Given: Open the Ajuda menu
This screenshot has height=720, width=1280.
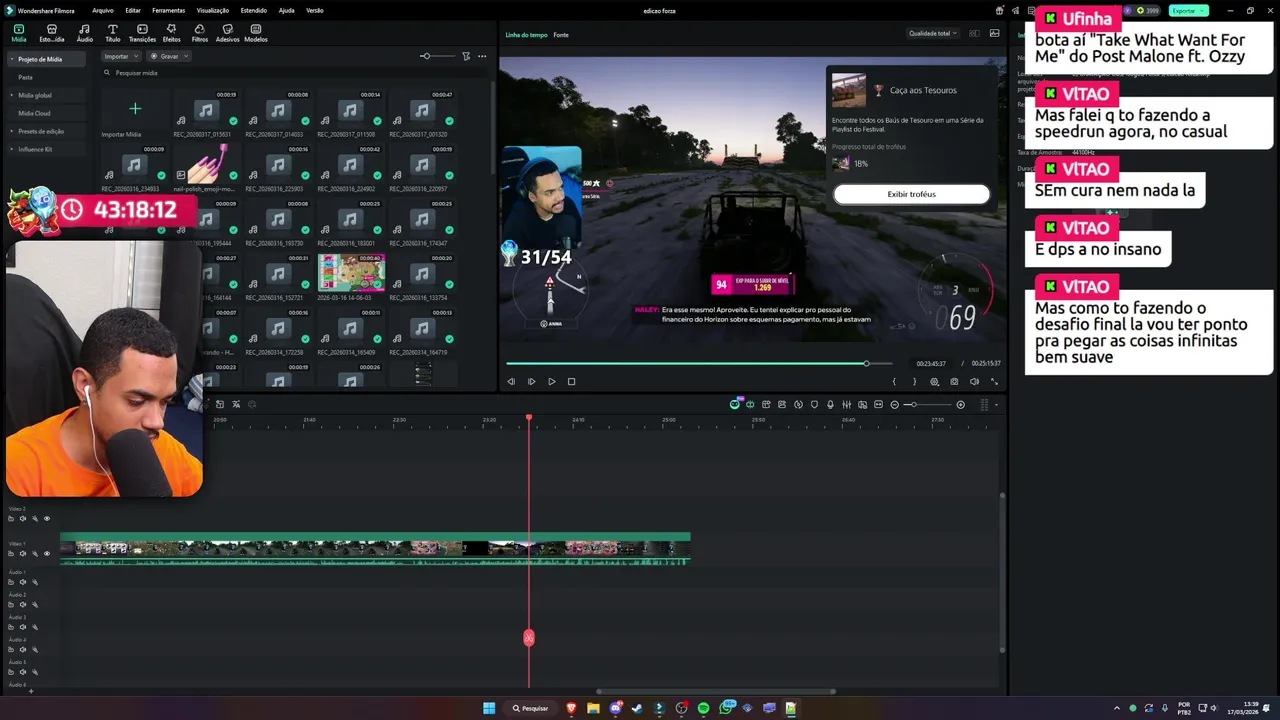Looking at the screenshot, I should (286, 10).
